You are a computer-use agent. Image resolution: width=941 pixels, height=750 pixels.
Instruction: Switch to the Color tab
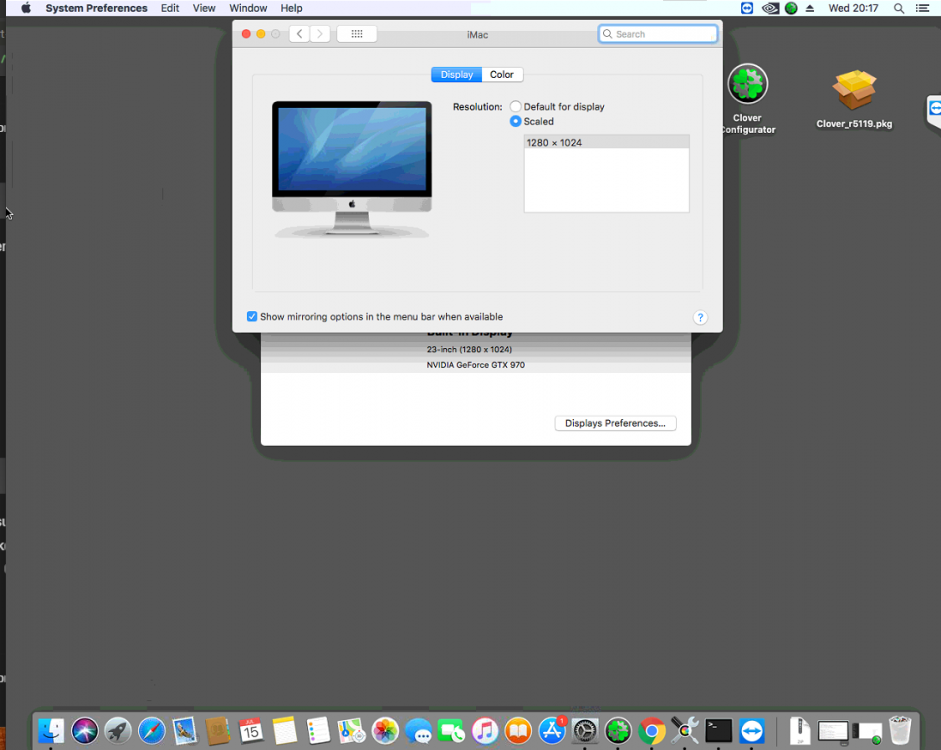click(502, 74)
